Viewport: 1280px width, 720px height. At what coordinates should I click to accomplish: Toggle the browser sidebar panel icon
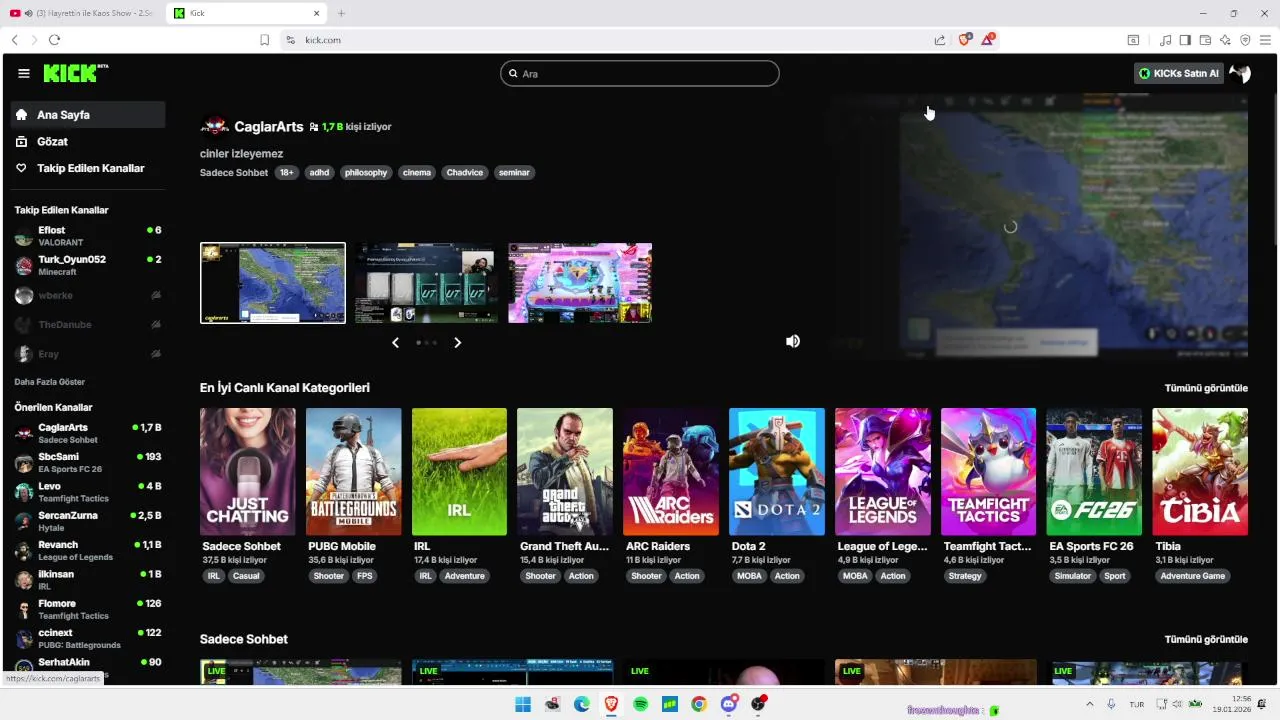coord(1185,40)
